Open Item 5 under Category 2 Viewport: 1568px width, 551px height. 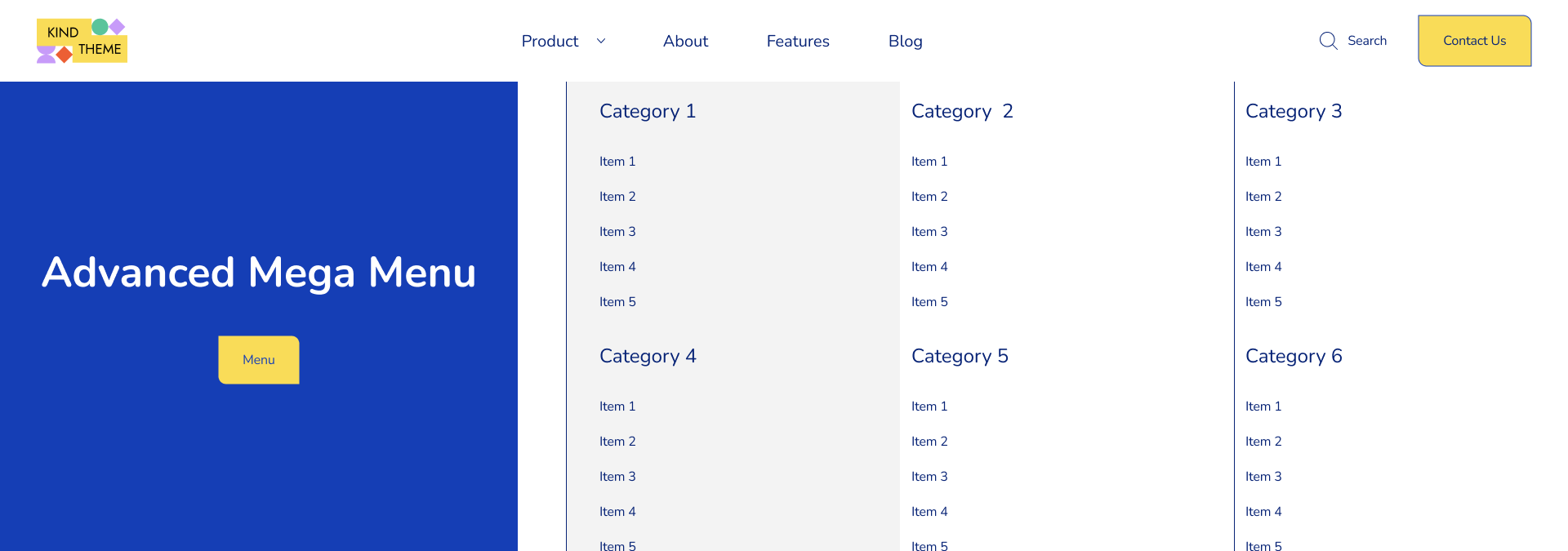(929, 302)
